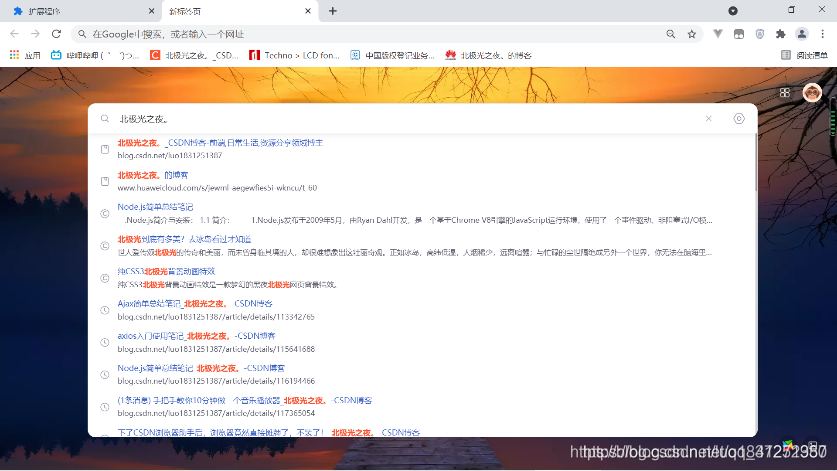837x471 pixels.
Task: Click the bookmark icon beside the huaweicloud result
Action: pos(105,181)
